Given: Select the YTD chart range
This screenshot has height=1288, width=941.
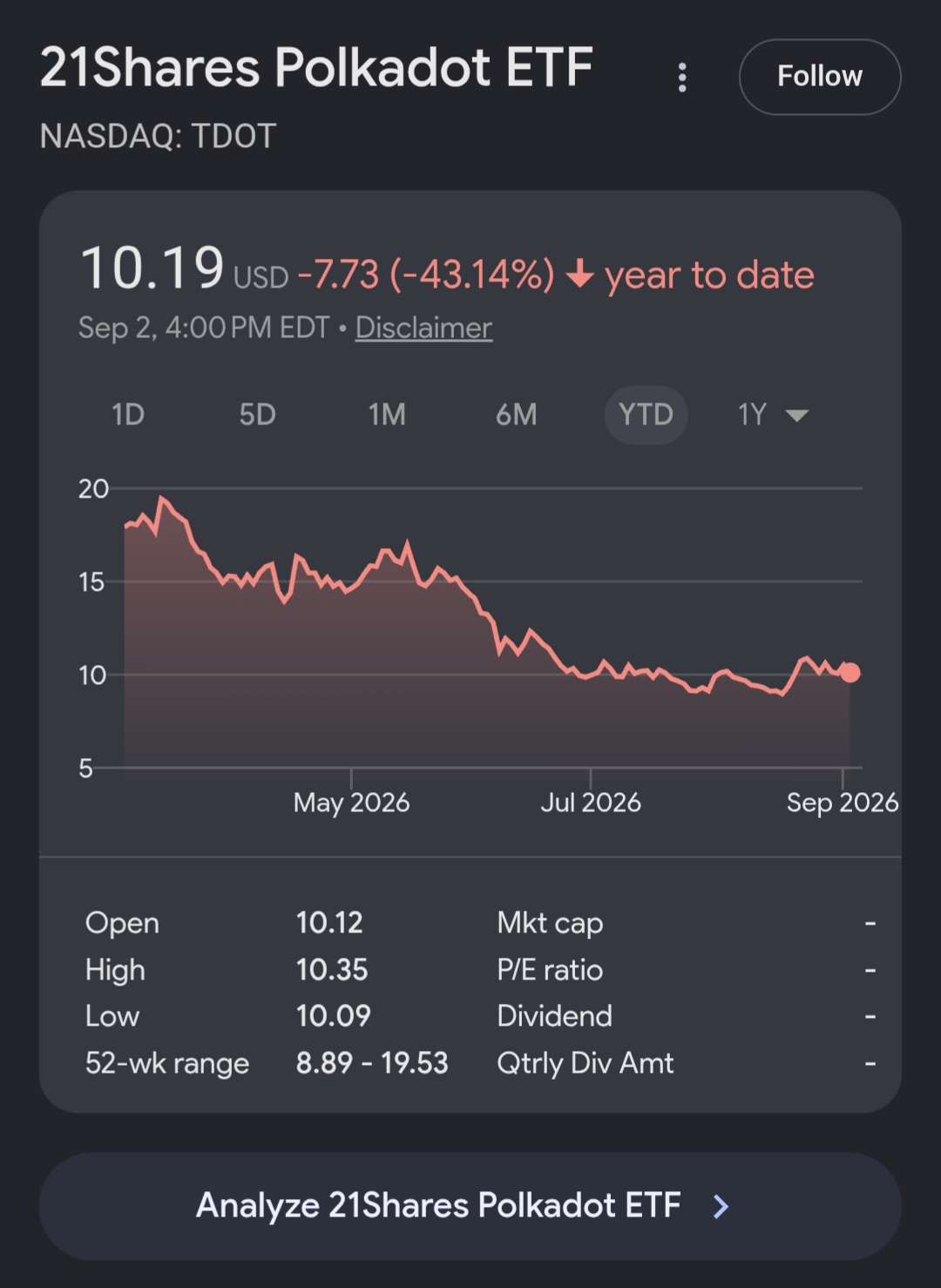Looking at the screenshot, I should [646, 415].
